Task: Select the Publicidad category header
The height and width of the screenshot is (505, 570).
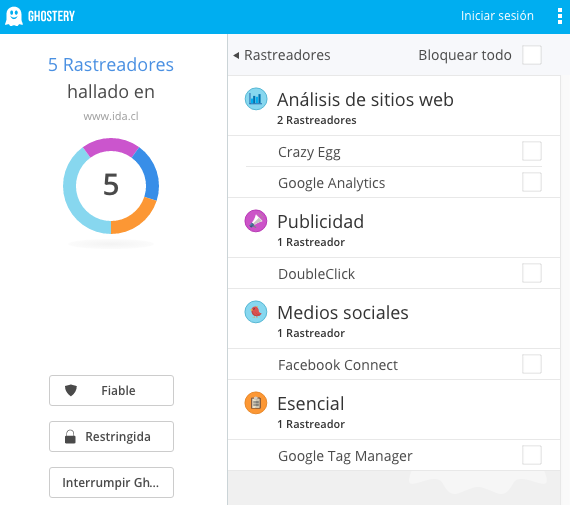Action: (394, 228)
